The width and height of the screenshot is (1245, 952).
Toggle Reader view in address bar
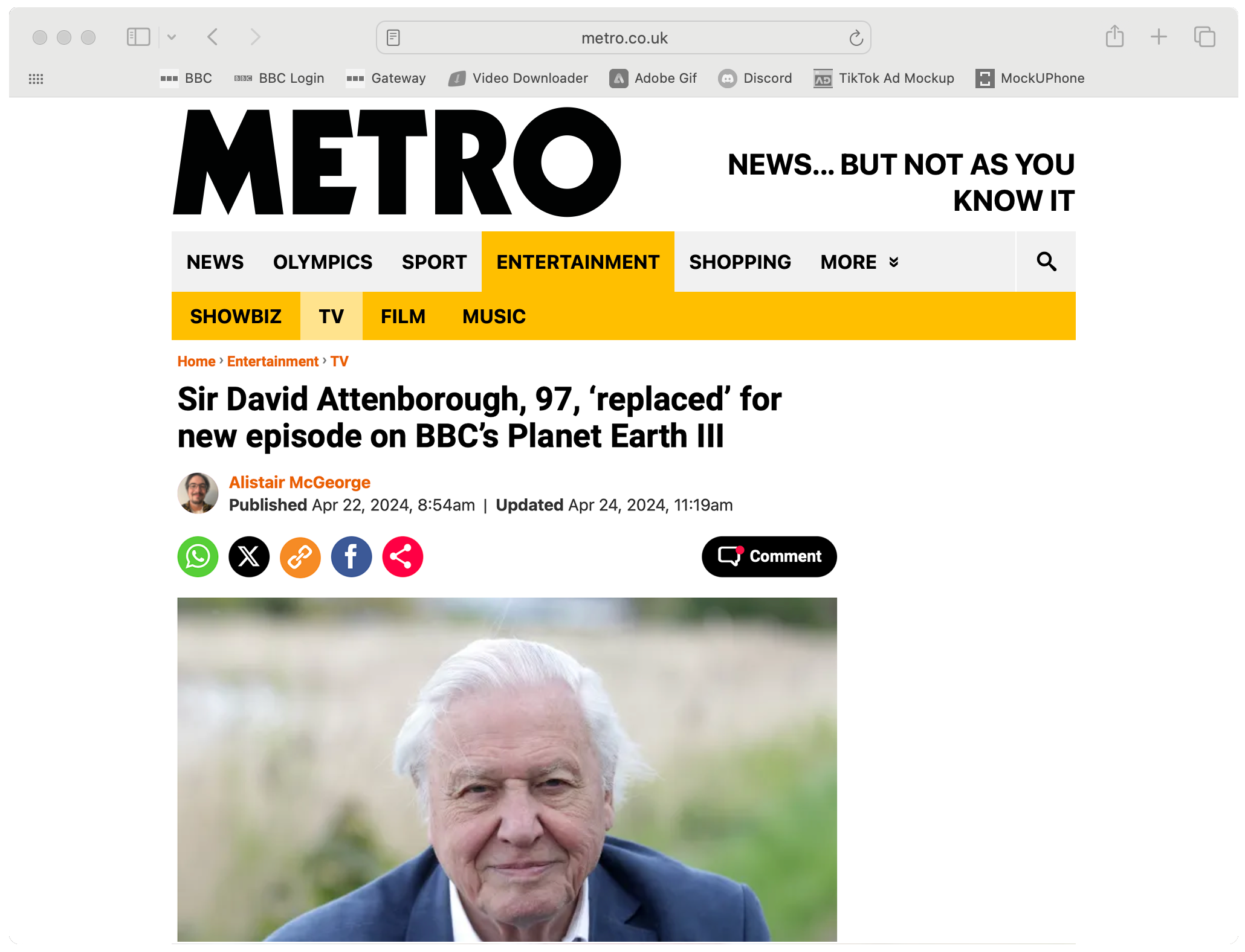tap(393, 38)
